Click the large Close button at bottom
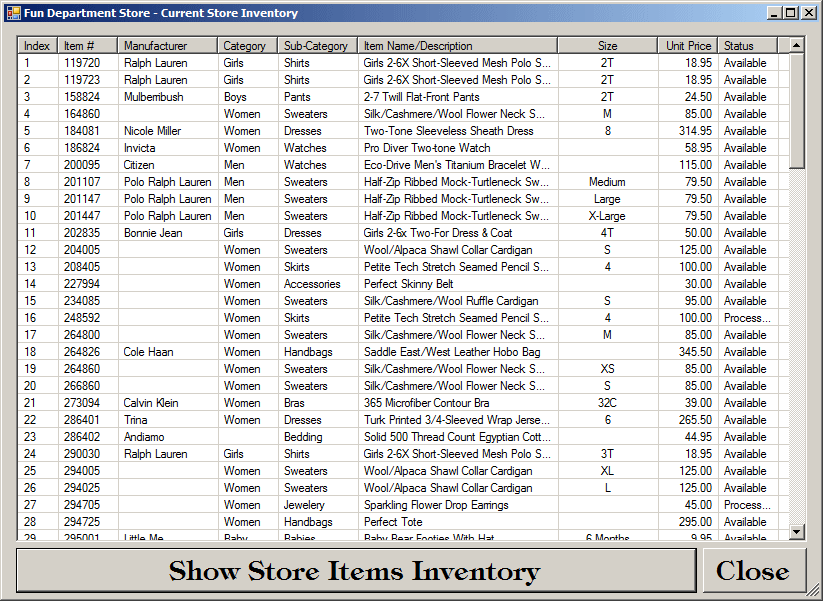The height and width of the screenshot is (601, 823). pos(754,571)
